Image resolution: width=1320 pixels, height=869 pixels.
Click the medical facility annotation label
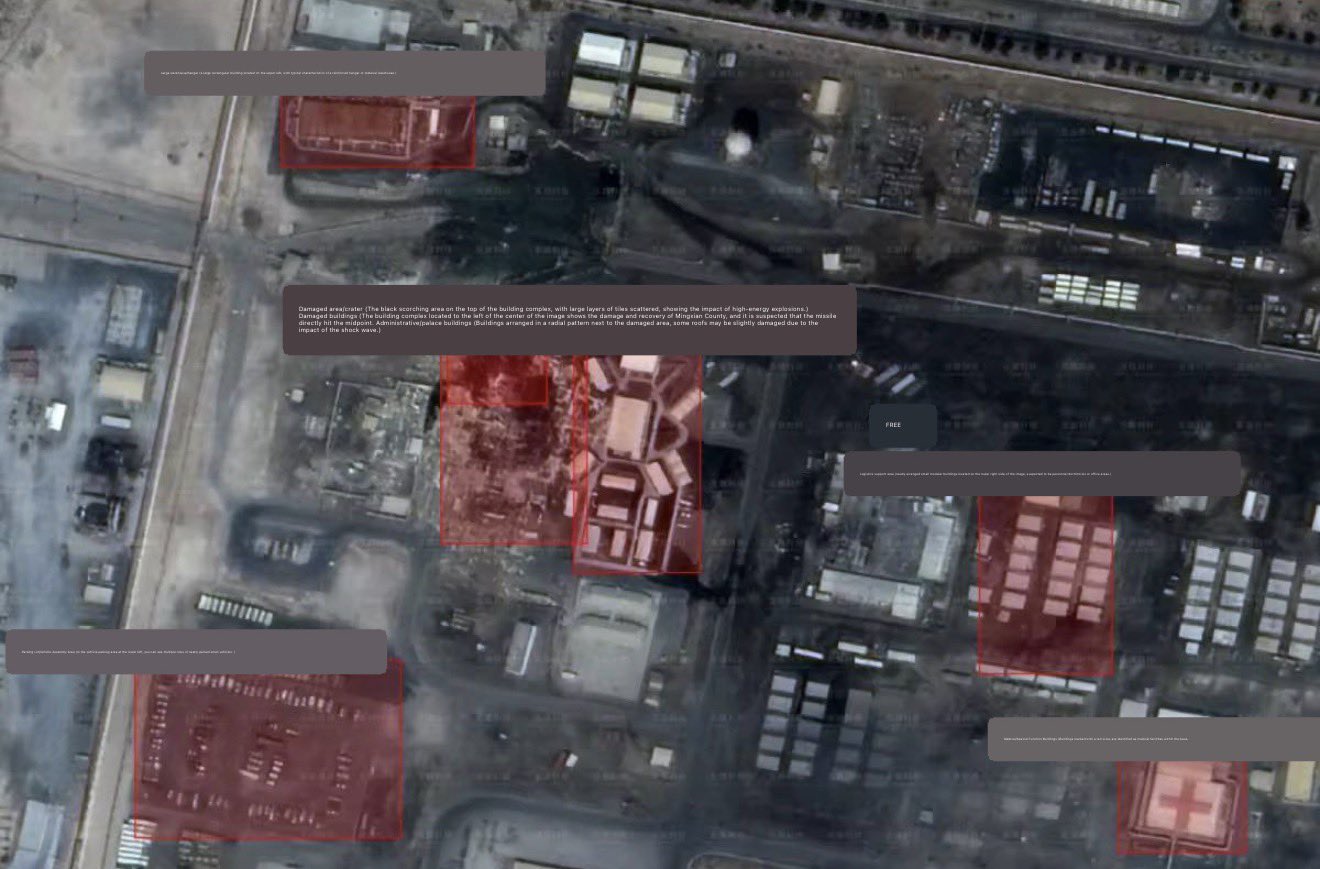click(1153, 739)
